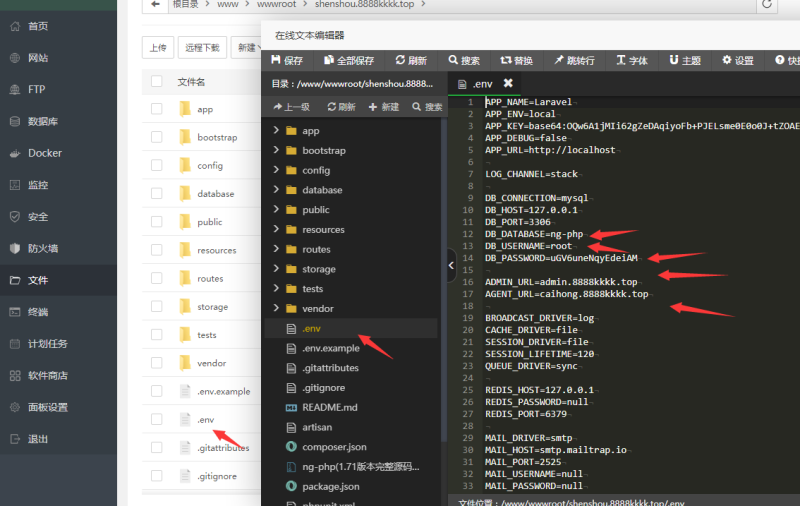Click the 上传 upload button
Viewport: 800px width, 506px height.
coord(158,47)
